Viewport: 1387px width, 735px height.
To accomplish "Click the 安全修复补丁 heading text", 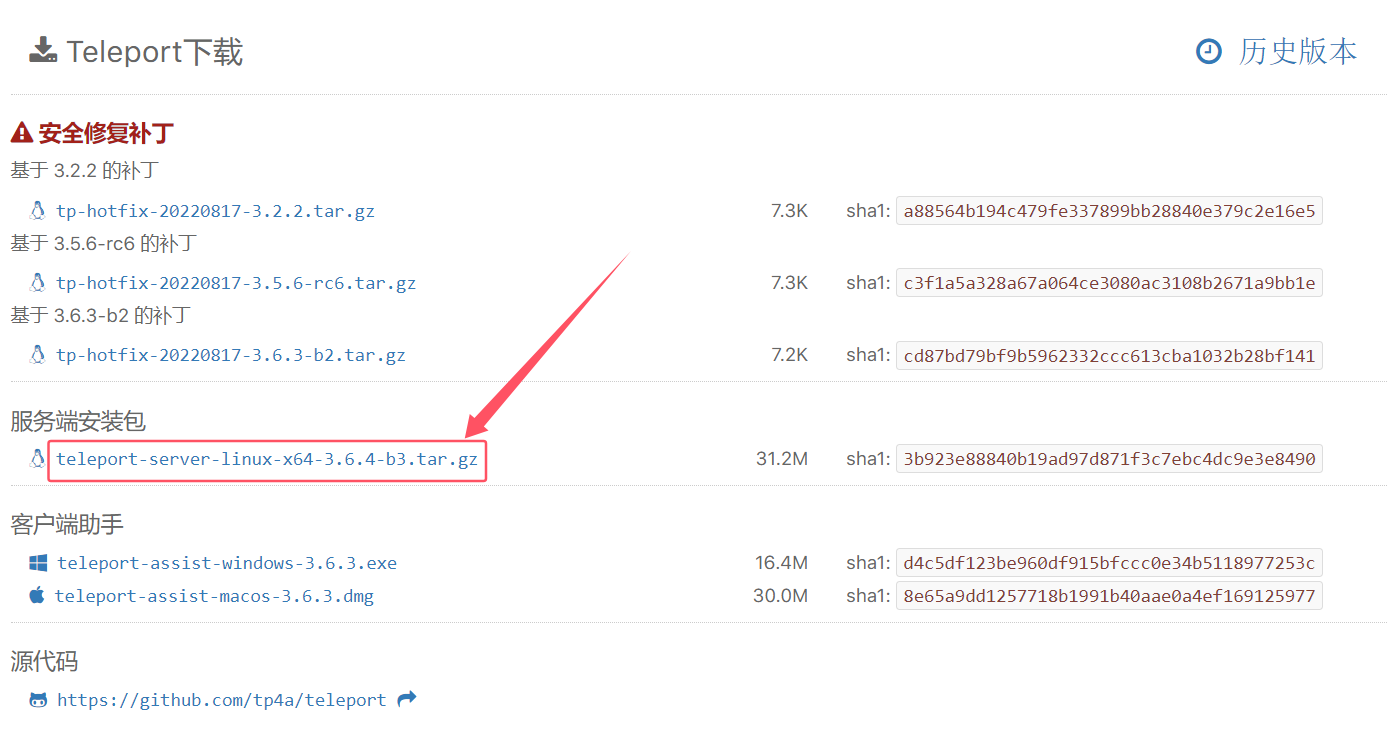I will point(106,132).
